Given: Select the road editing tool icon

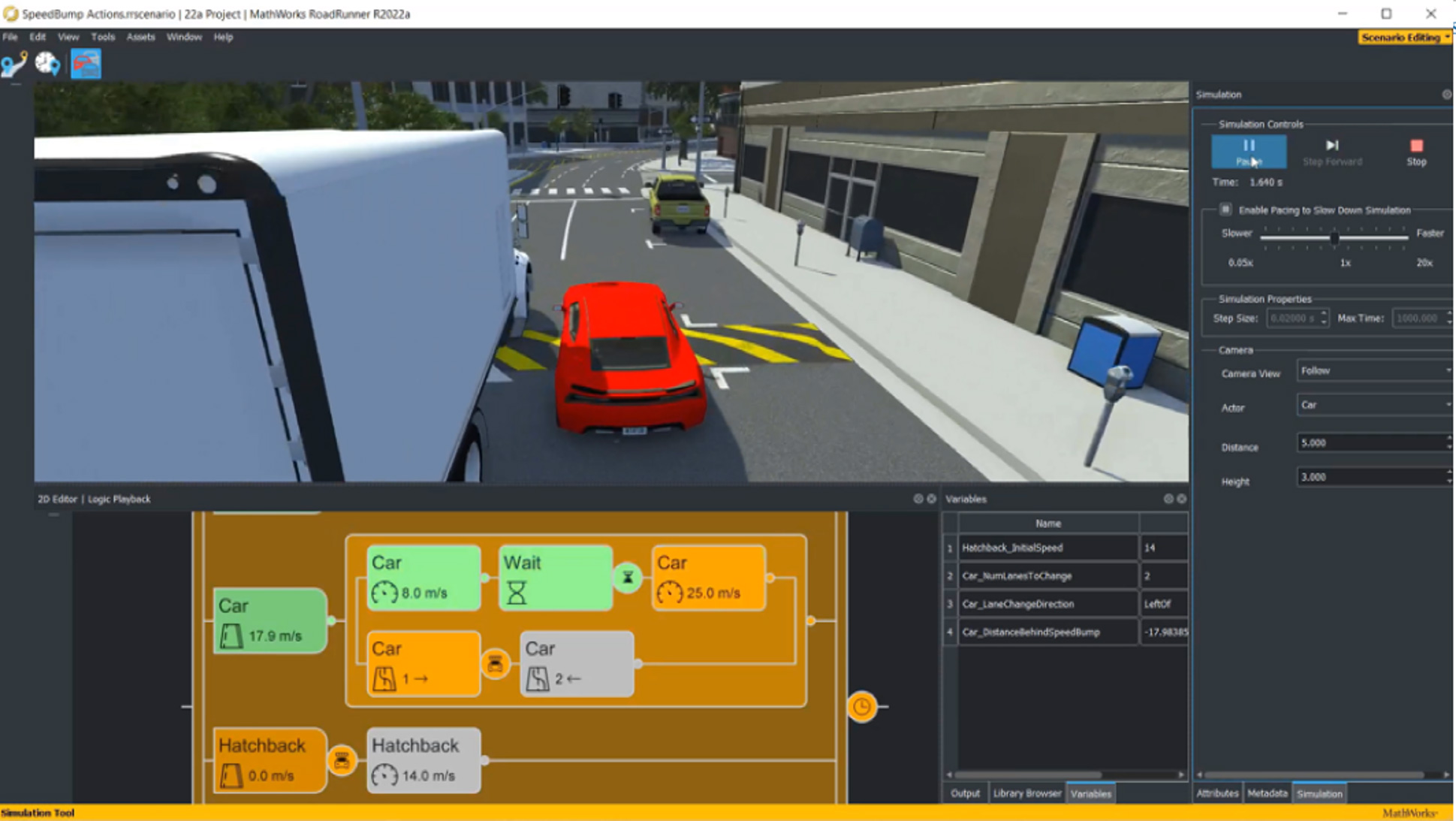Looking at the screenshot, I should coord(14,64).
